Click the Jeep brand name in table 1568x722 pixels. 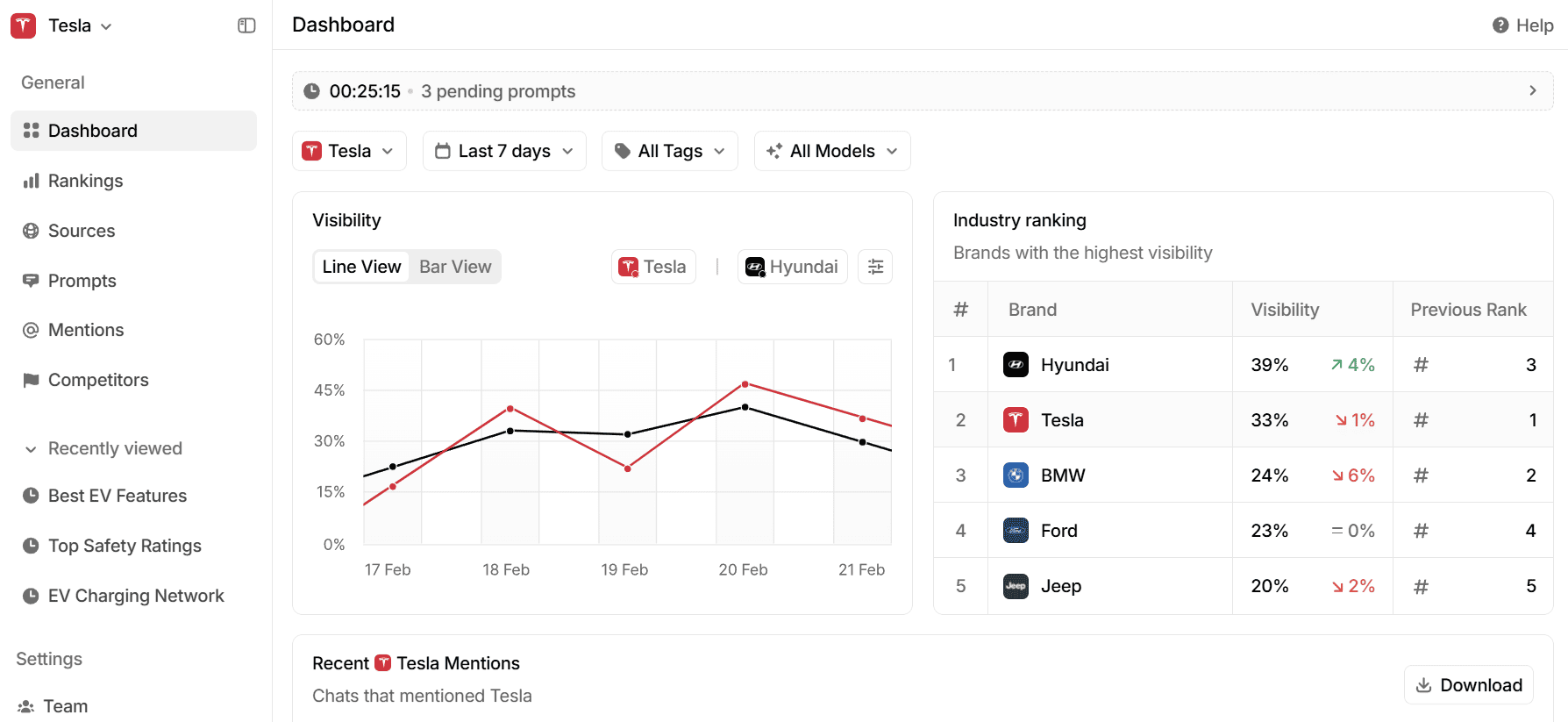[x=1061, y=586]
